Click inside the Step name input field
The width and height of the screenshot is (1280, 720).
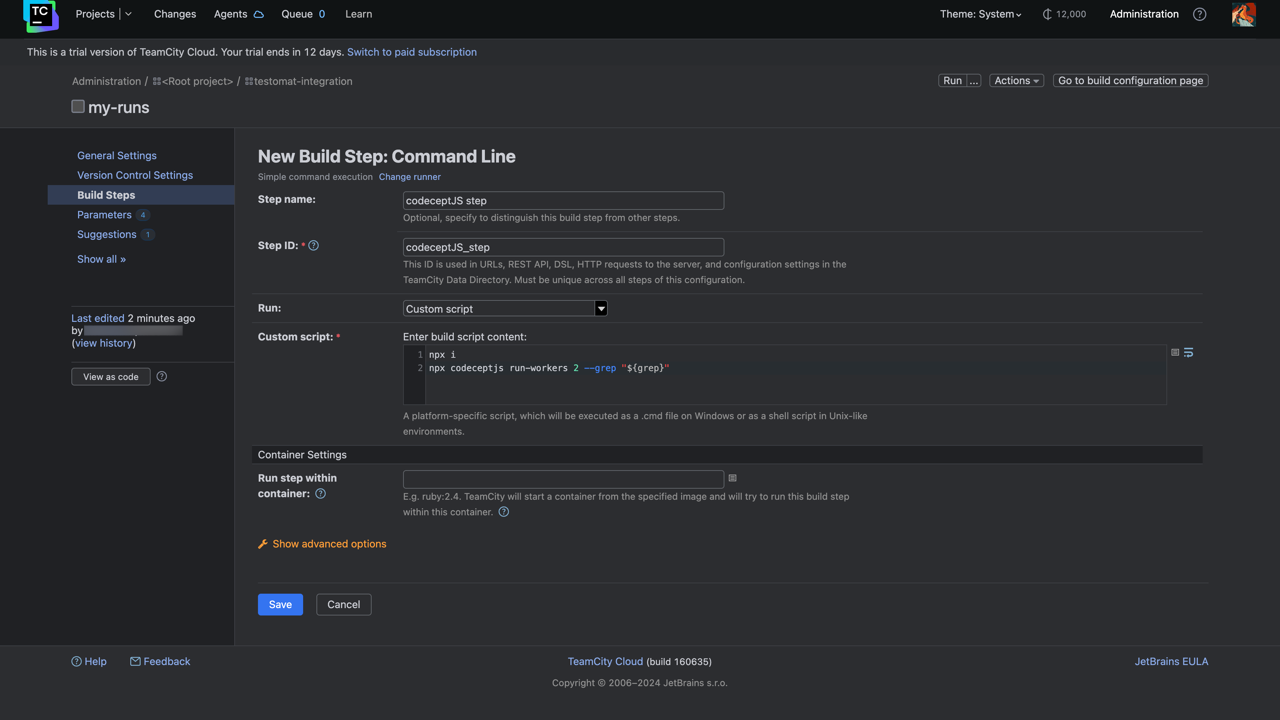(562, 200)
